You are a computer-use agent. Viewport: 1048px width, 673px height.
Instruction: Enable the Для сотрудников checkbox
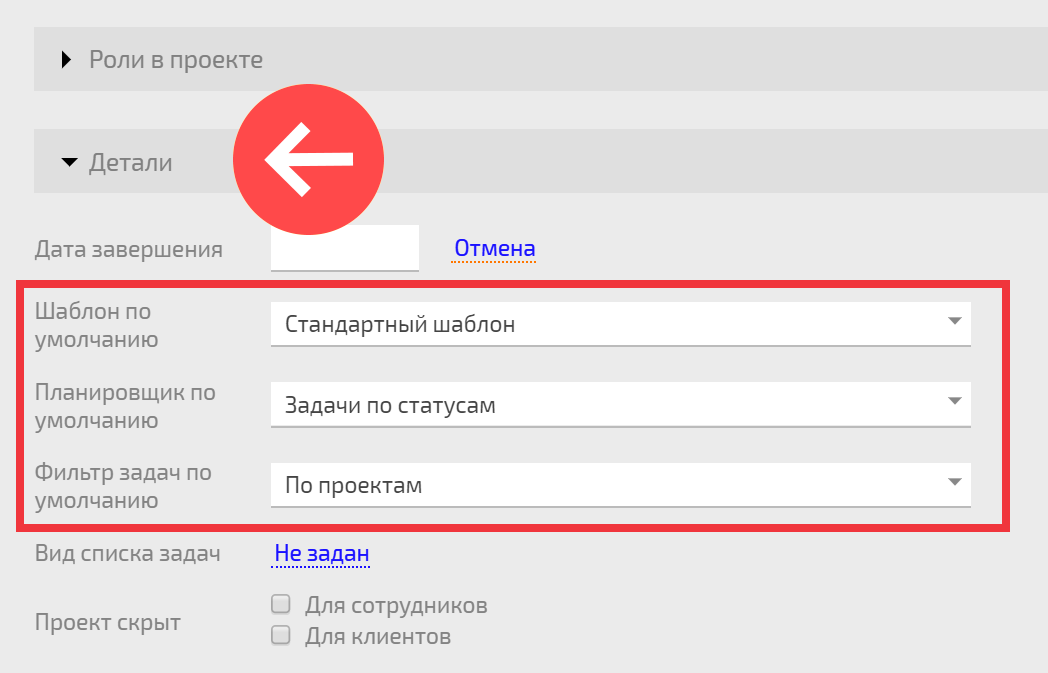pos(281,604)
